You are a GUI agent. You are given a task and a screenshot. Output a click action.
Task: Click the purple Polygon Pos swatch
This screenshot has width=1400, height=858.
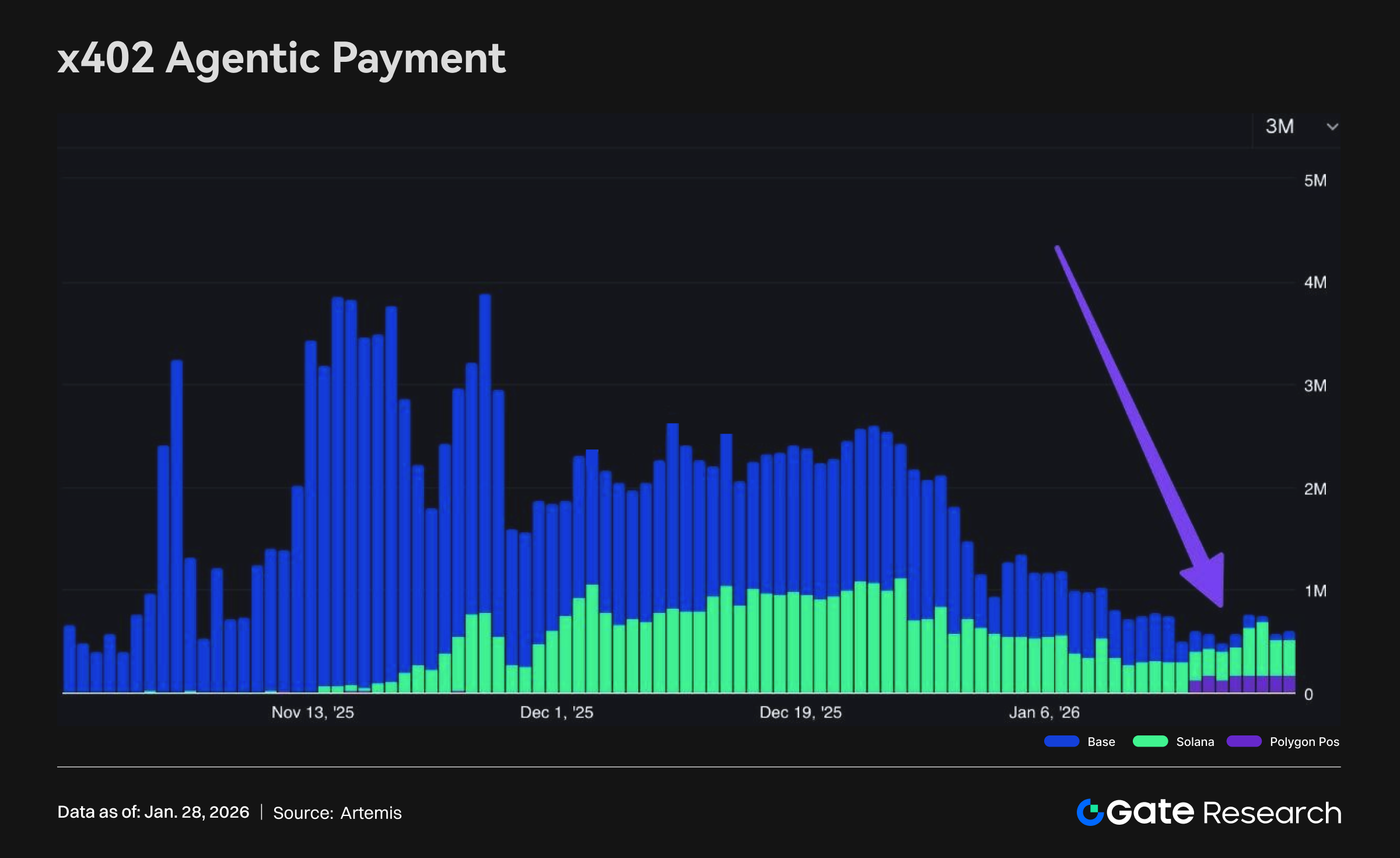[1244, 742]
